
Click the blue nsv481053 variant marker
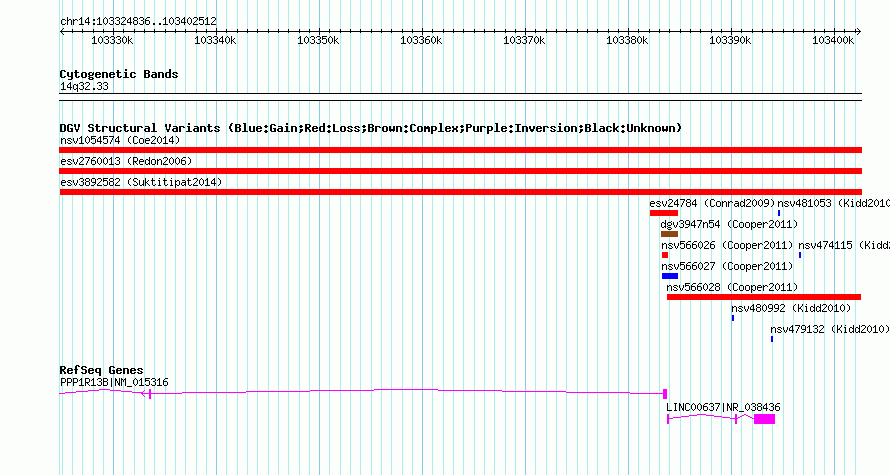click(x=779, y=213)
